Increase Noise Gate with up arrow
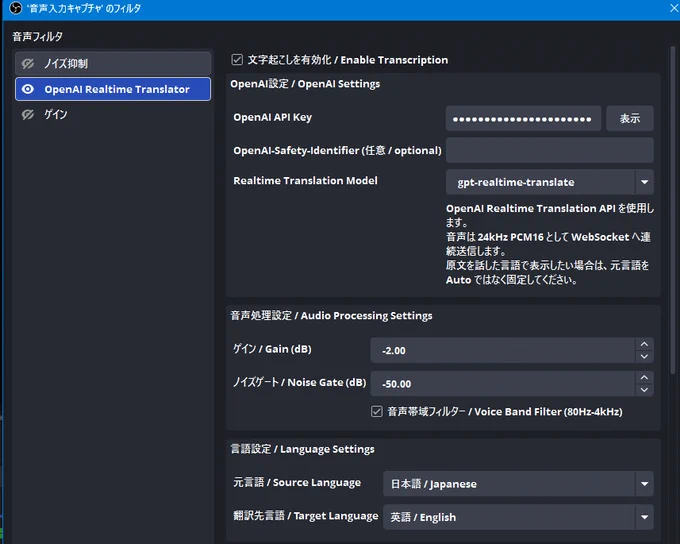The image size is (680, 544). point(644,377)
